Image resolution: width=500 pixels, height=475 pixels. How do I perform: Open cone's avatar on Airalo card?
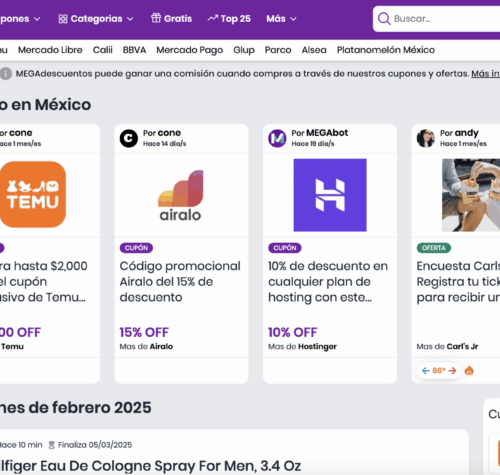tap(129, 138)
